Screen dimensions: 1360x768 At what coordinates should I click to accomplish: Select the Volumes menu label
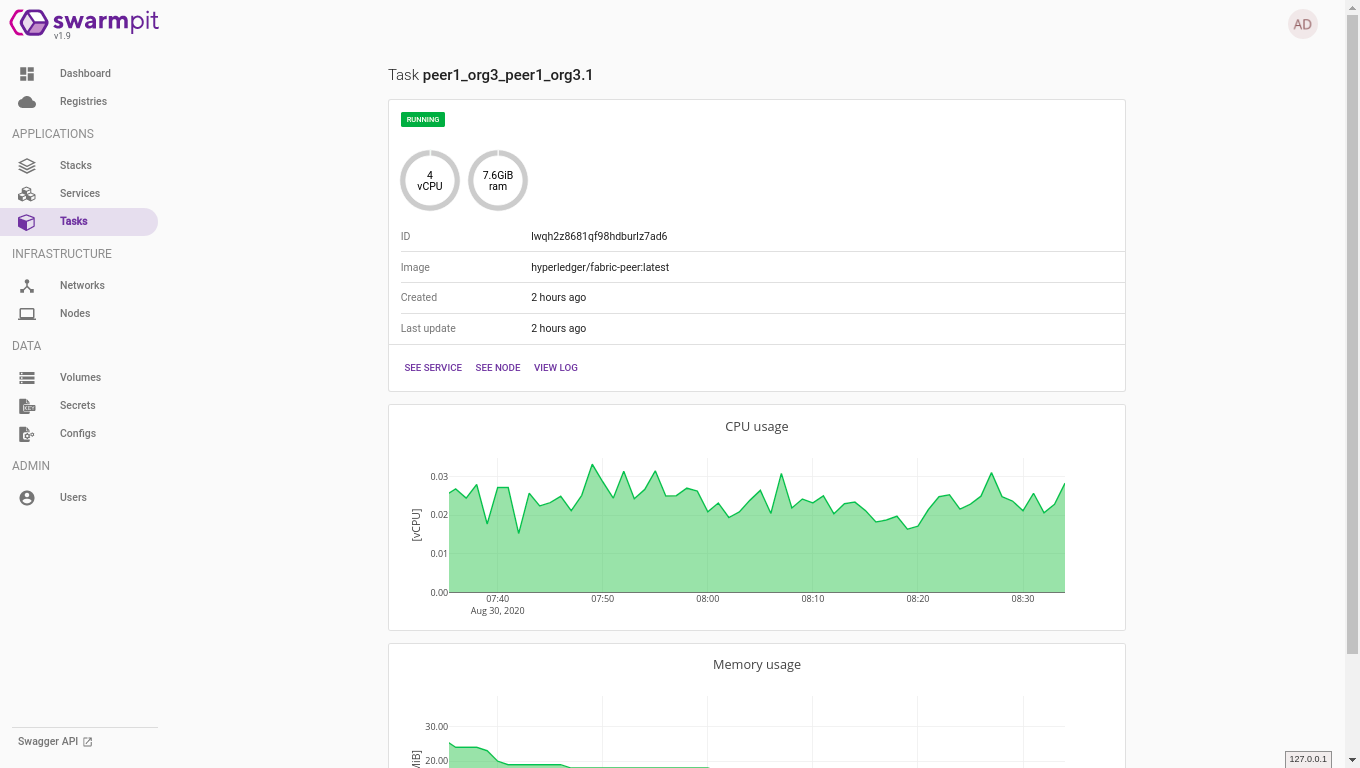[80, 378]
